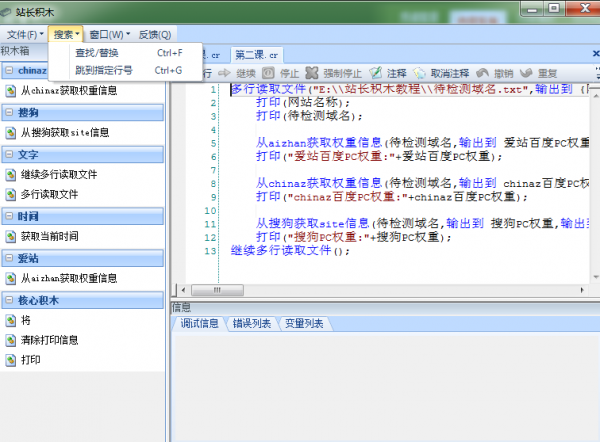
Task: Select 多行读取文件 block in sidebar
Action: tap(49, 194)
